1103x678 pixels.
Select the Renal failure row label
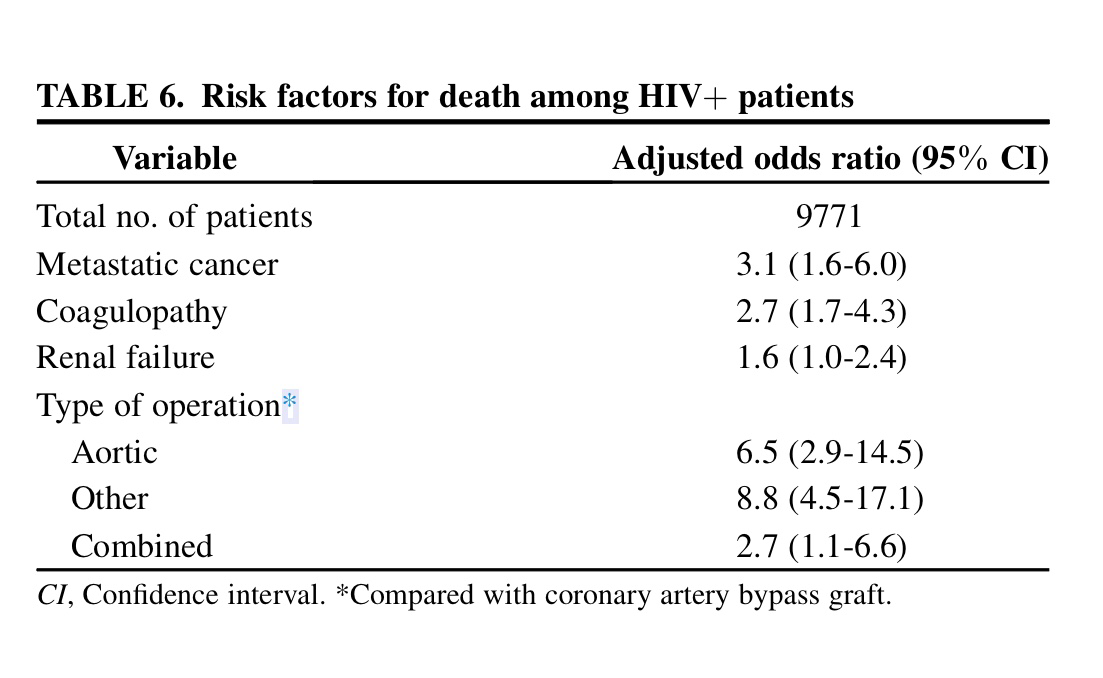125,358
